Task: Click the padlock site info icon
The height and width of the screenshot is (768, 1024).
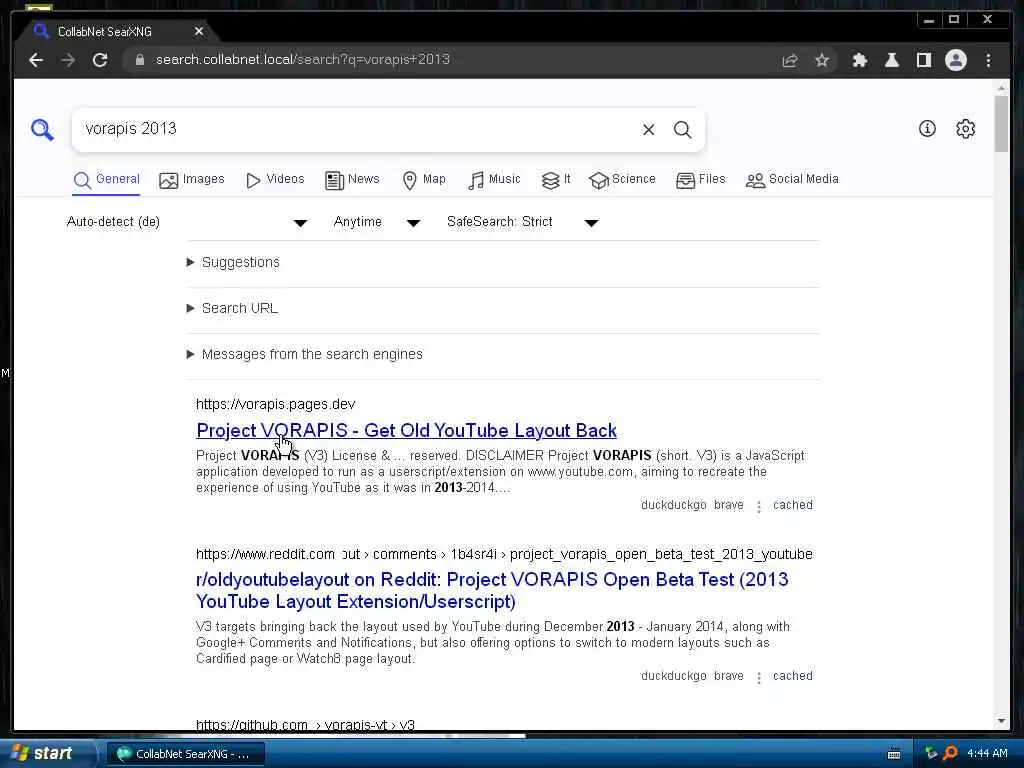Action: point(139,59)
